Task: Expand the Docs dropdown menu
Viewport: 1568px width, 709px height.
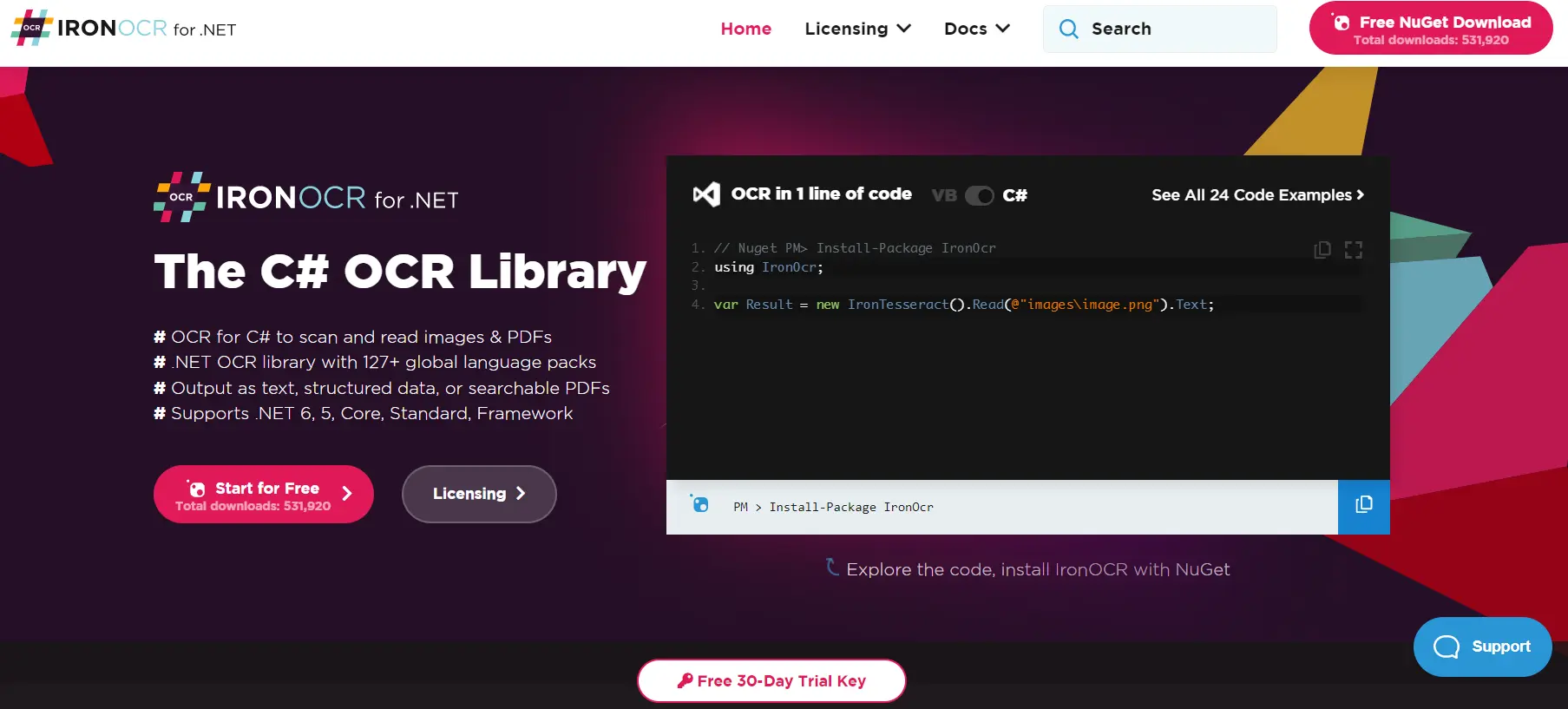Action: pos(976,29)
